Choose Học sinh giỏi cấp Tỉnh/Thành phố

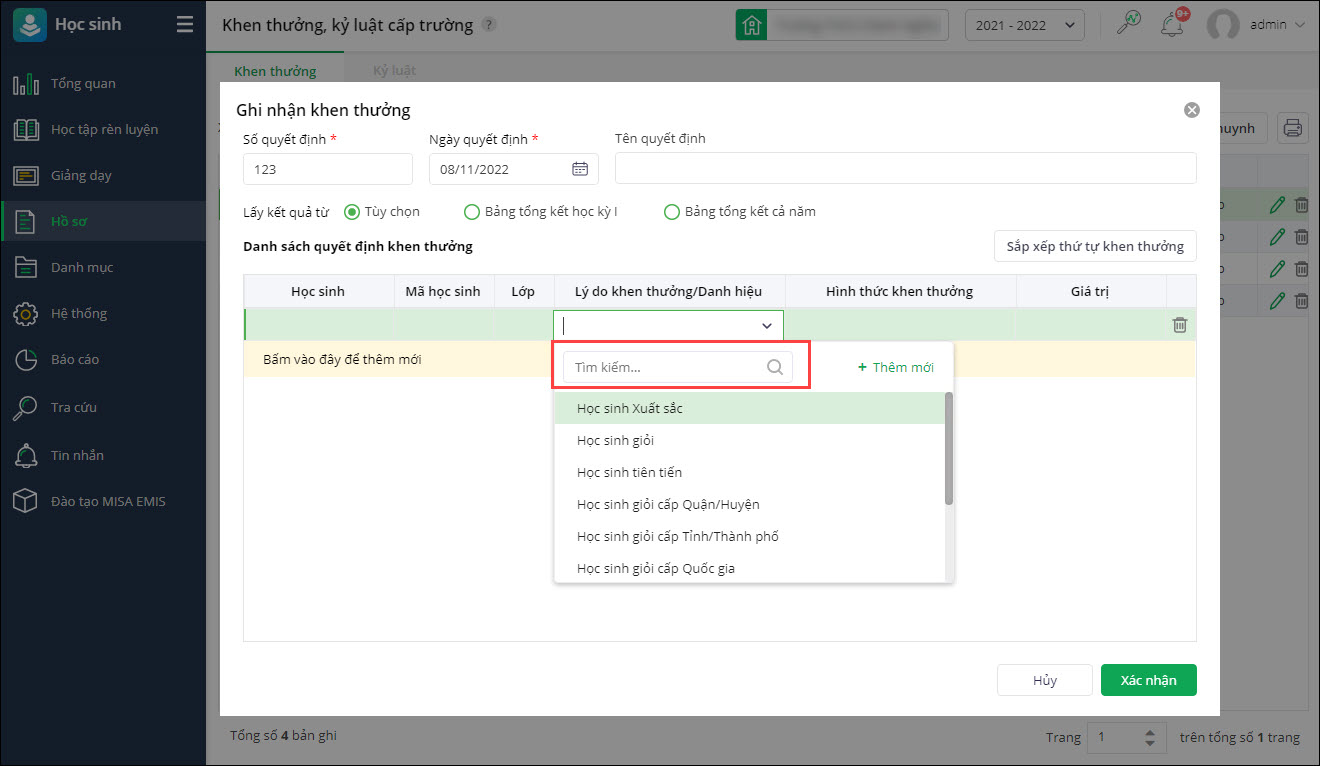(x=750, y=536)
